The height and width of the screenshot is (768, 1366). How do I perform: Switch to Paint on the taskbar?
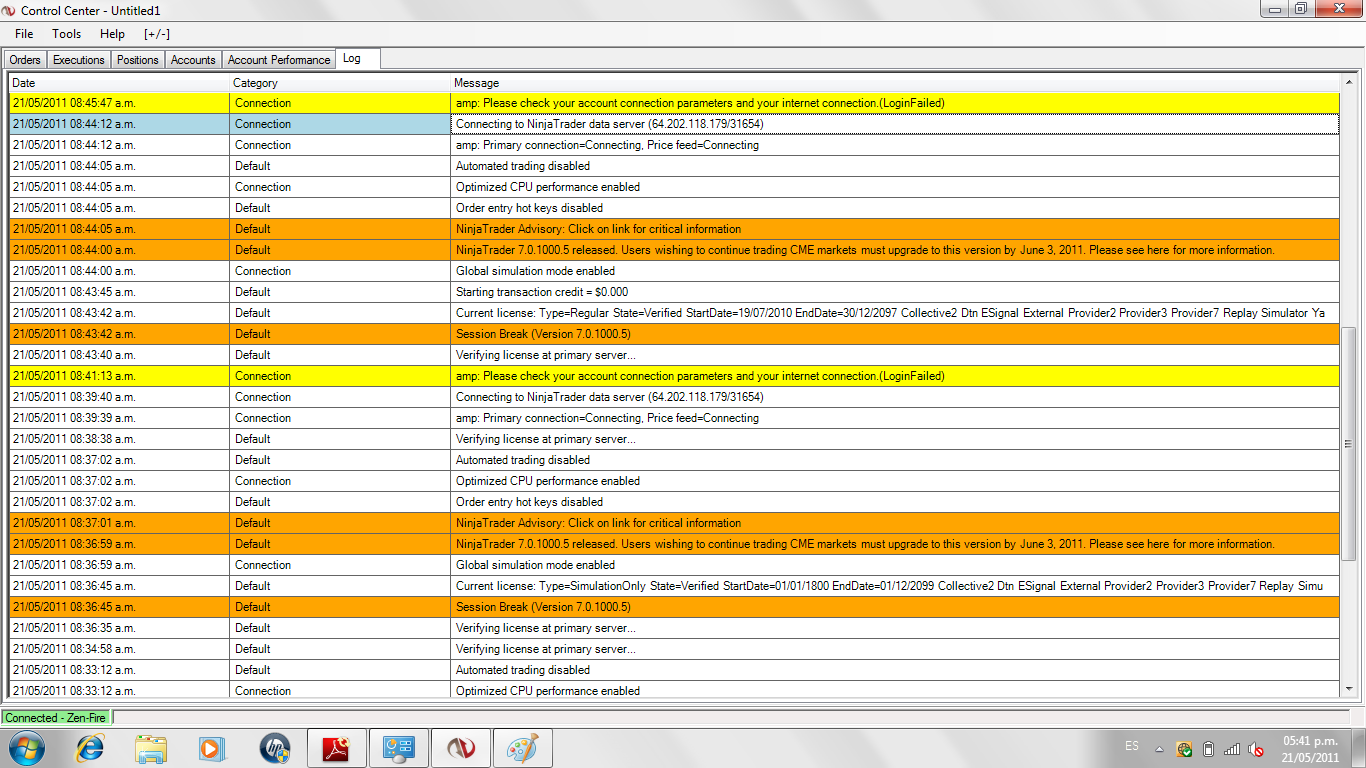coord(523,748)
